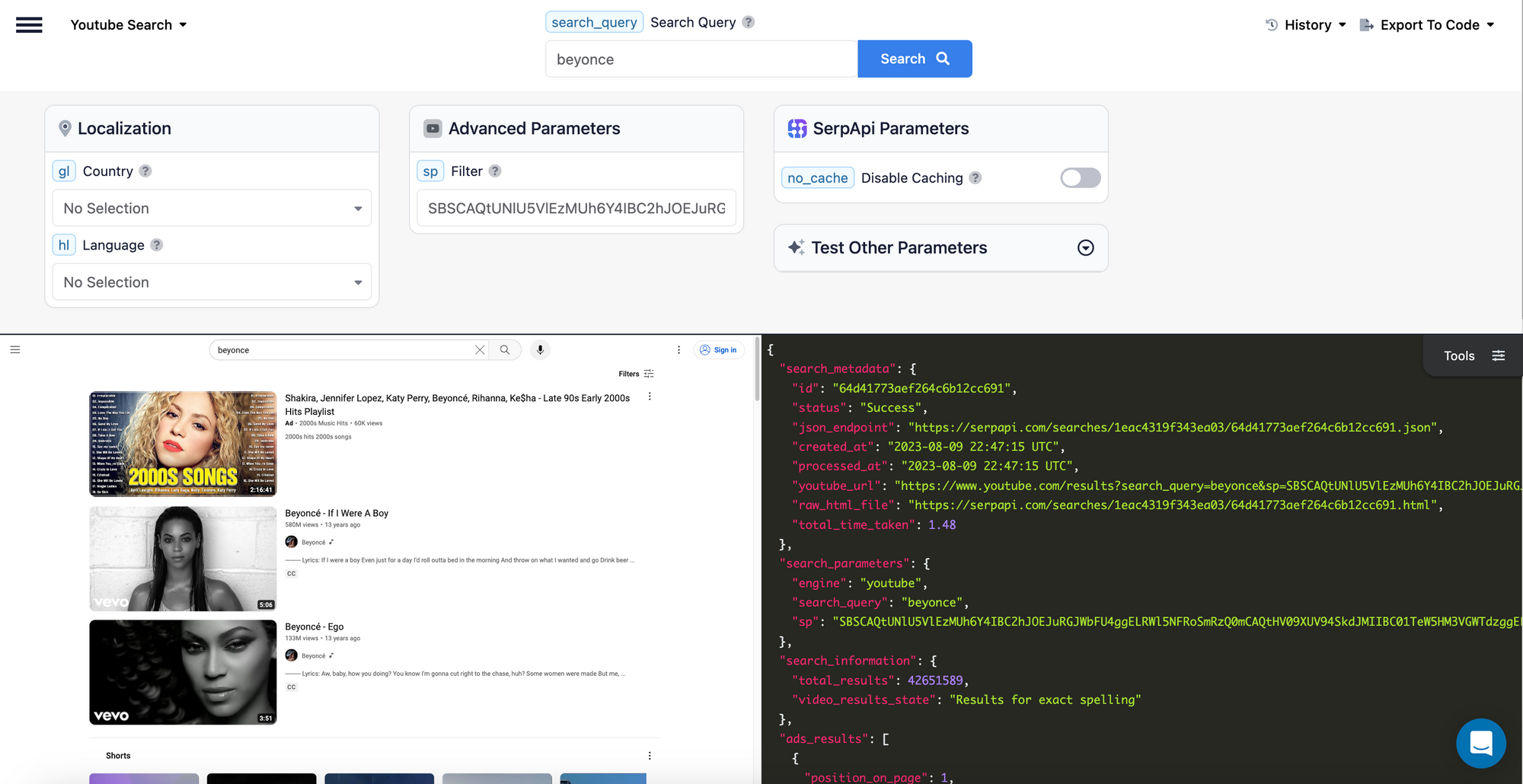This screenshot has width=1523, height=784.
Task: Open the Beyoncé - Ego title link
Action: click(314, 626)
